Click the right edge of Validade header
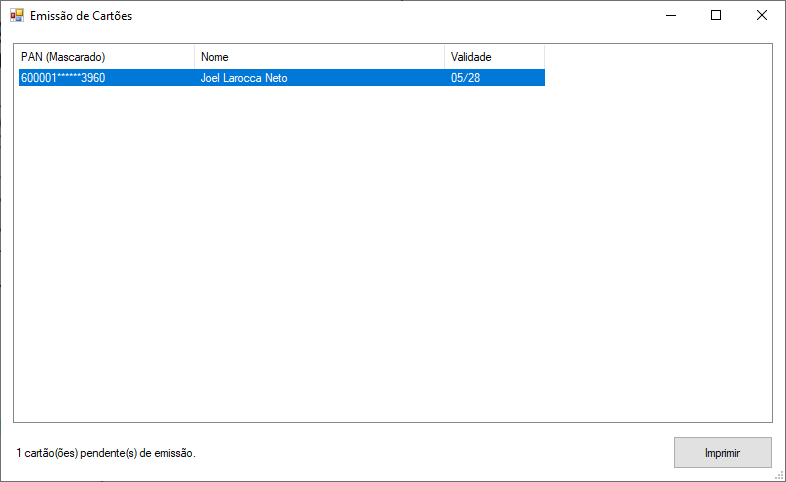This screenshot has height=482, width=786. click(544, 57)
